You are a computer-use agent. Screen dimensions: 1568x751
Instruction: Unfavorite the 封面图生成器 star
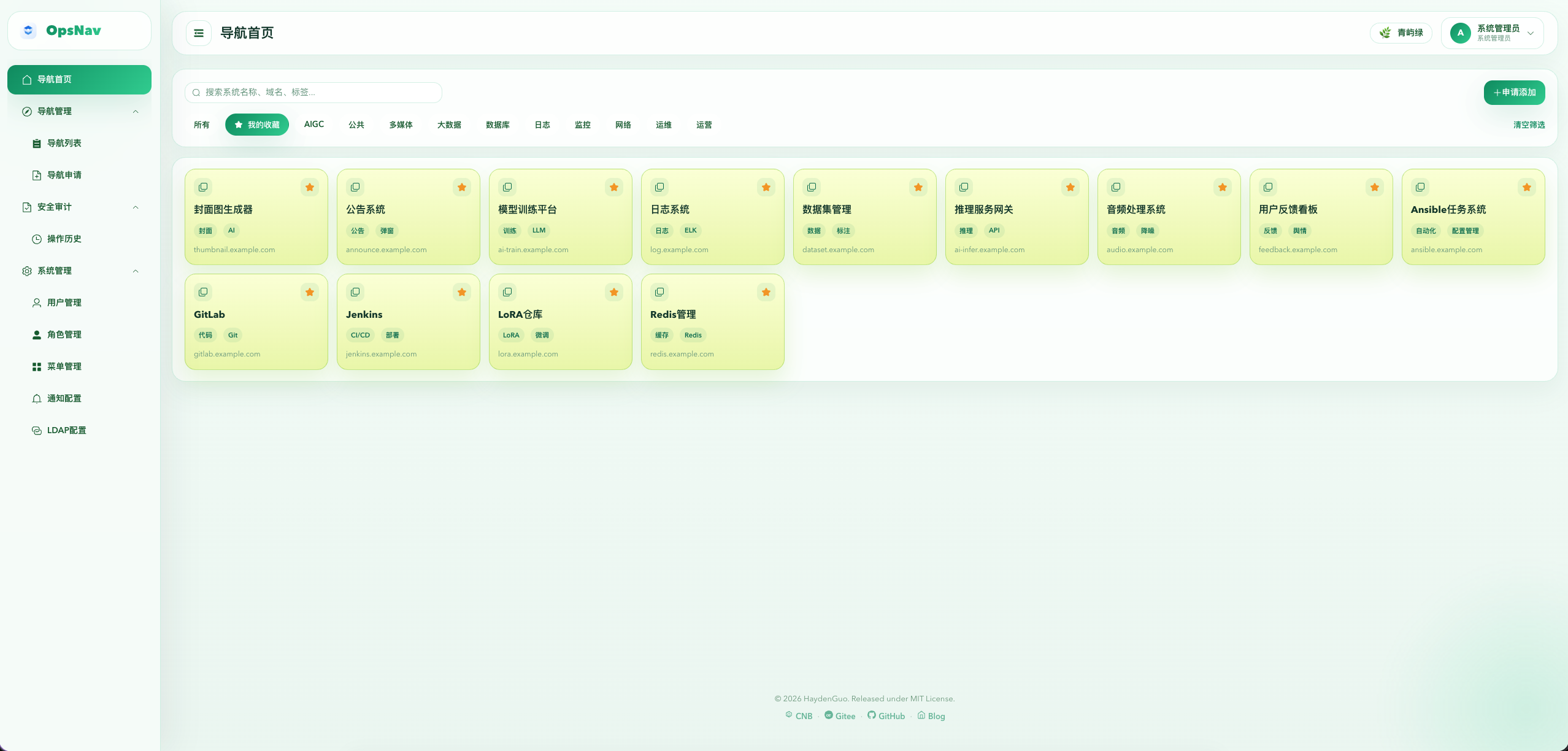click(x=310, y=187)
